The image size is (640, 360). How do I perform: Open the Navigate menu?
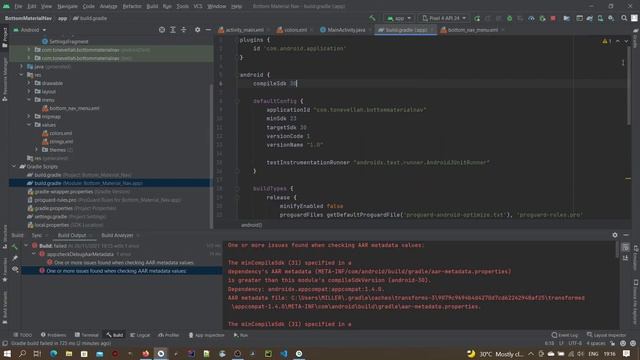pyautogui.click(x=67, y=6)
